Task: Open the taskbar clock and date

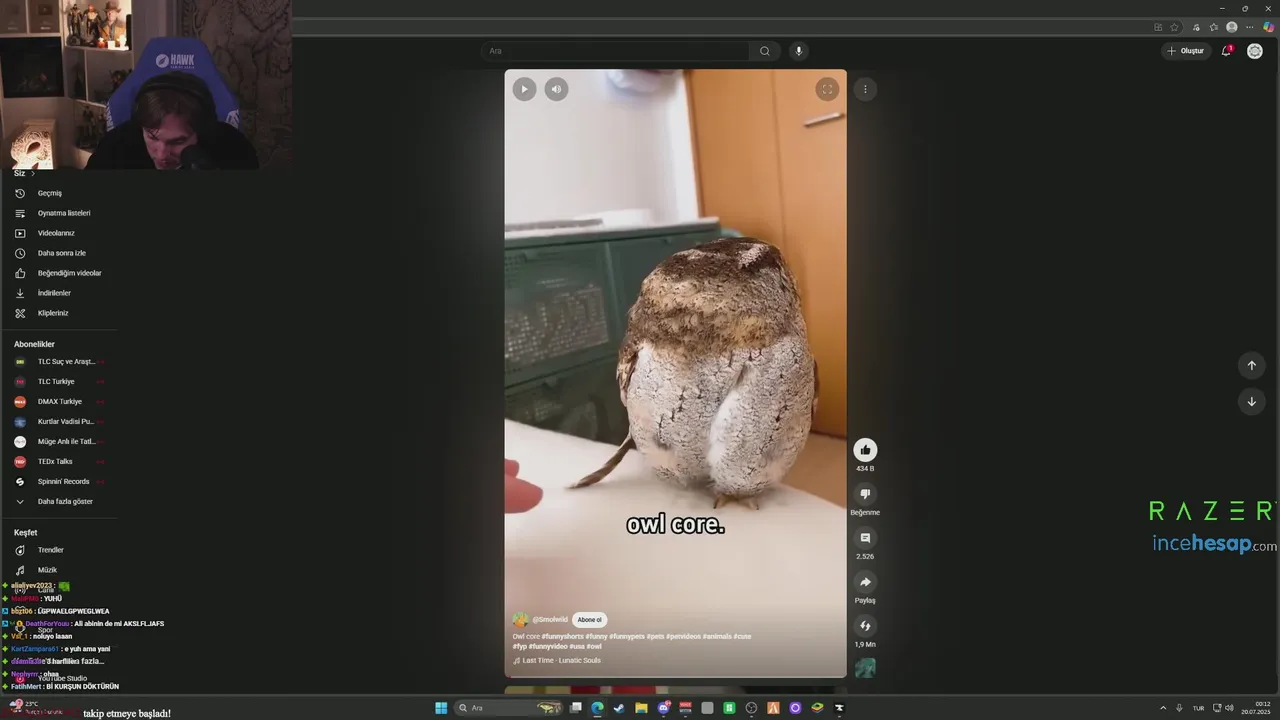Action: coord(1256,708)
